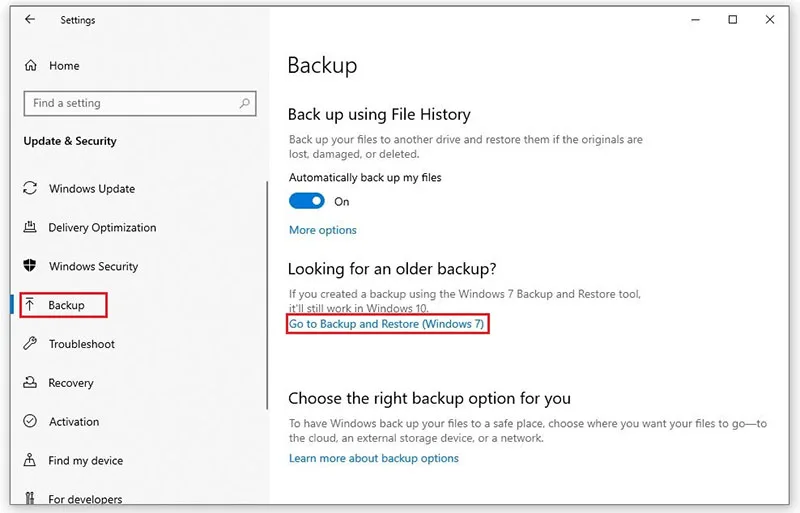
Task: Click the Backup upward arrow icon
Action: pos(30,305)
